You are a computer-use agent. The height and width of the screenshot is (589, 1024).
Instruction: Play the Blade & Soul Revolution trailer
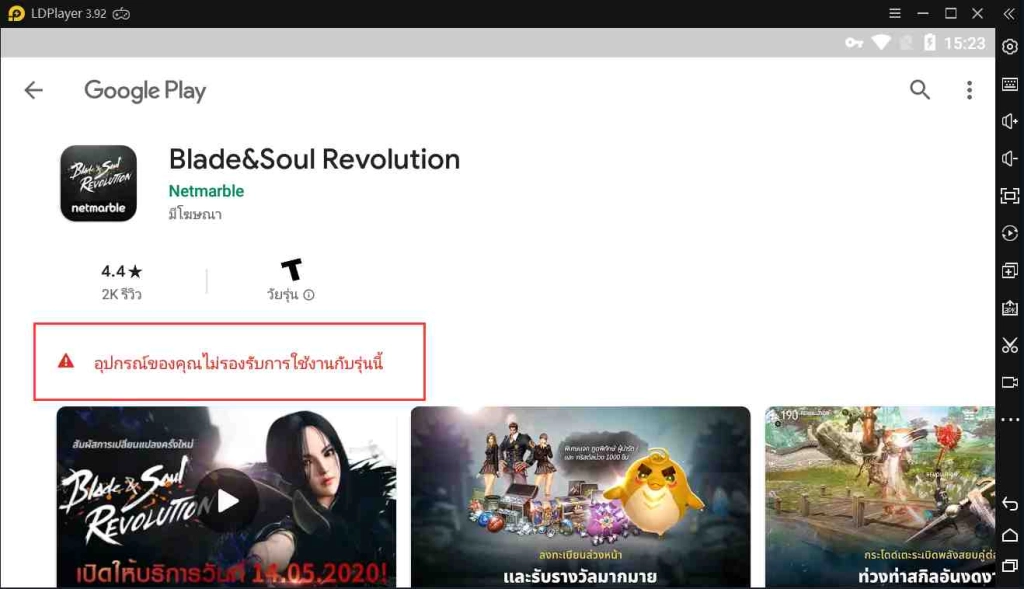point(227,501)
